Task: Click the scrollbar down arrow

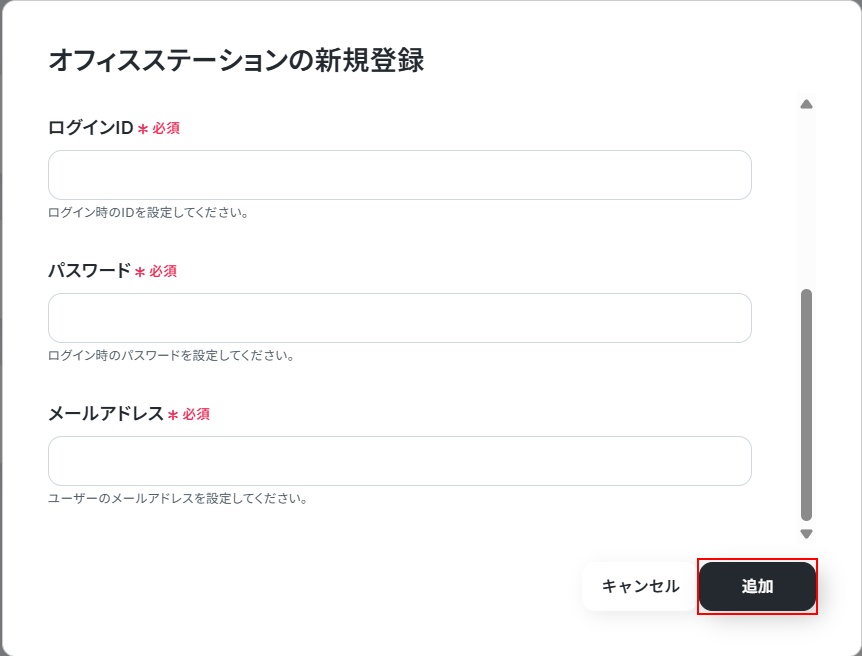Action: pos(806,533)
